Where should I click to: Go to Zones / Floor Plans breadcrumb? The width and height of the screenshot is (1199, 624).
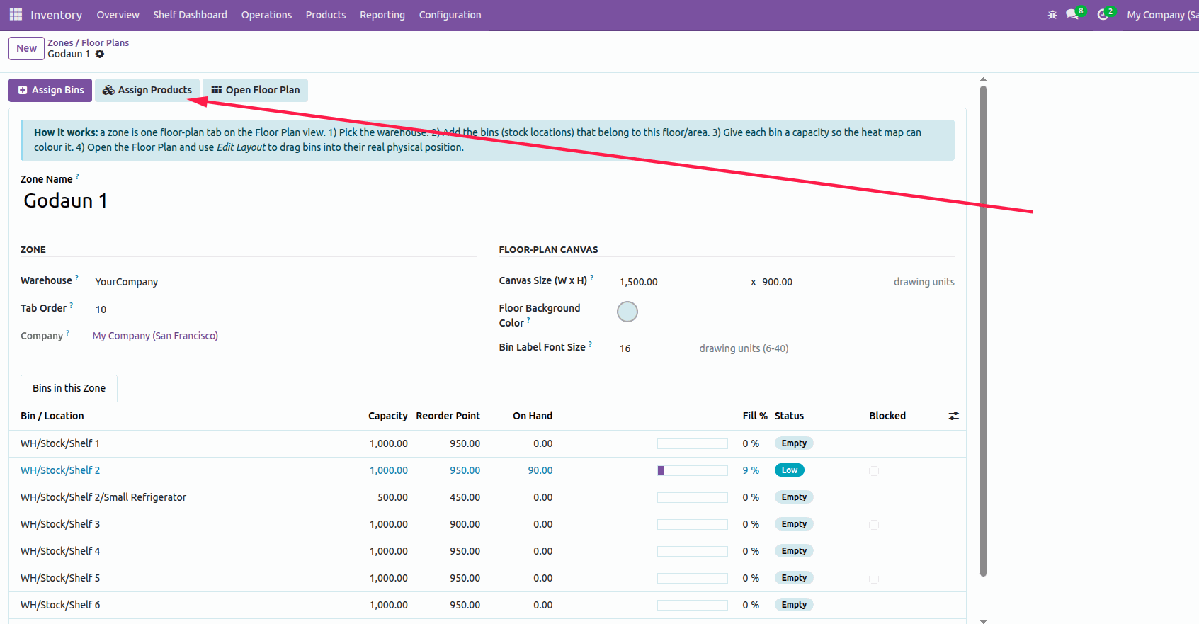pos(88,43)
